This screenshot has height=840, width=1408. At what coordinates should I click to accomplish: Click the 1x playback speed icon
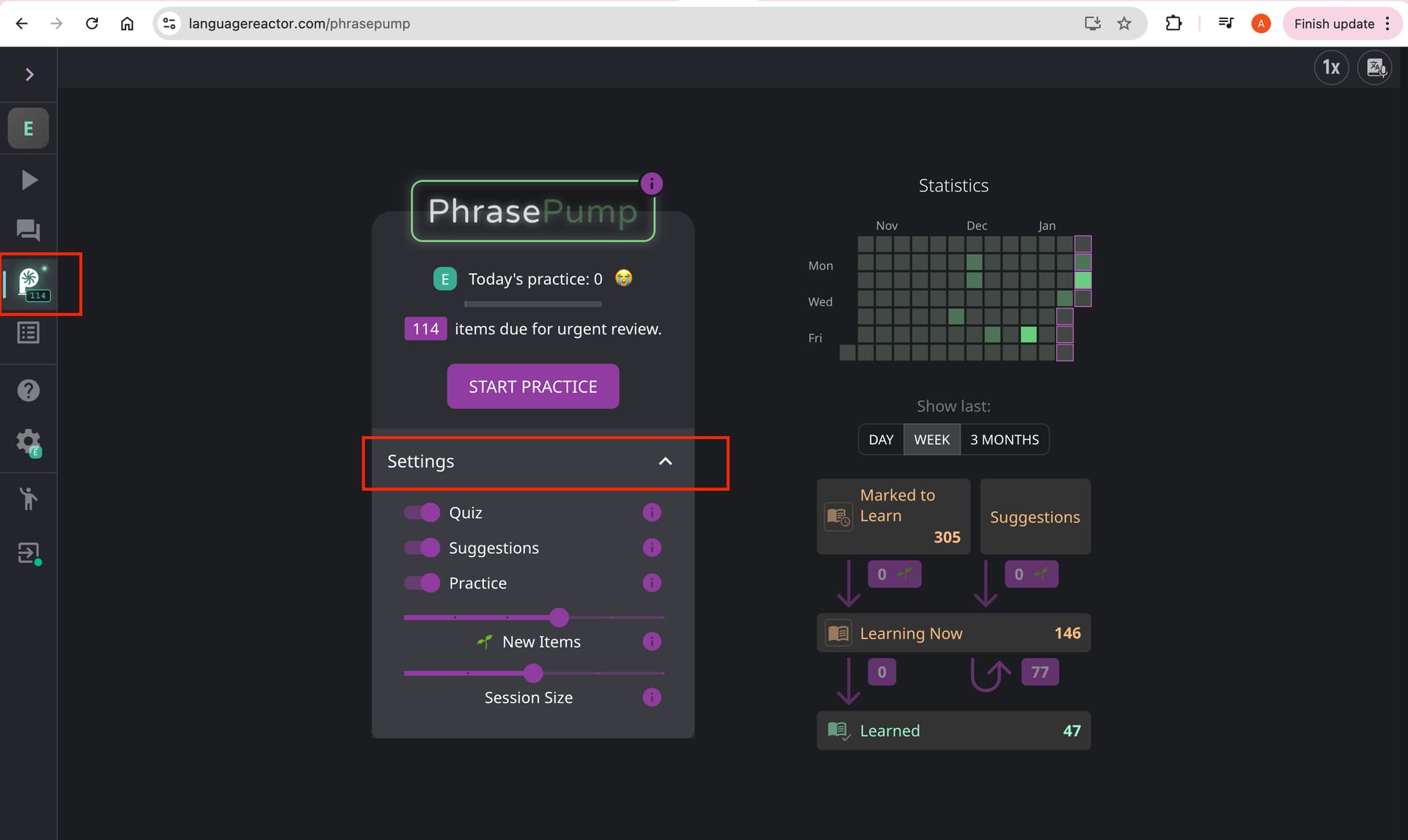pos(1330,68)
